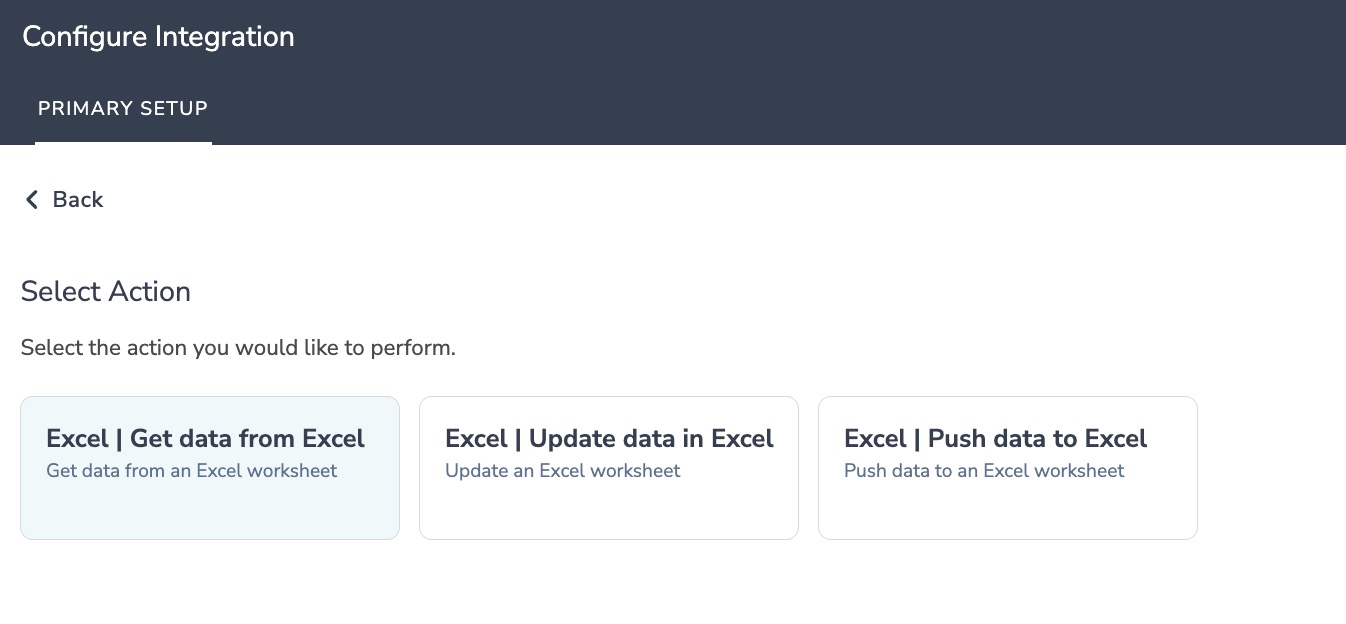
Task: Click "Update an Excel worksheet" description text
Action: pos(562,471)
